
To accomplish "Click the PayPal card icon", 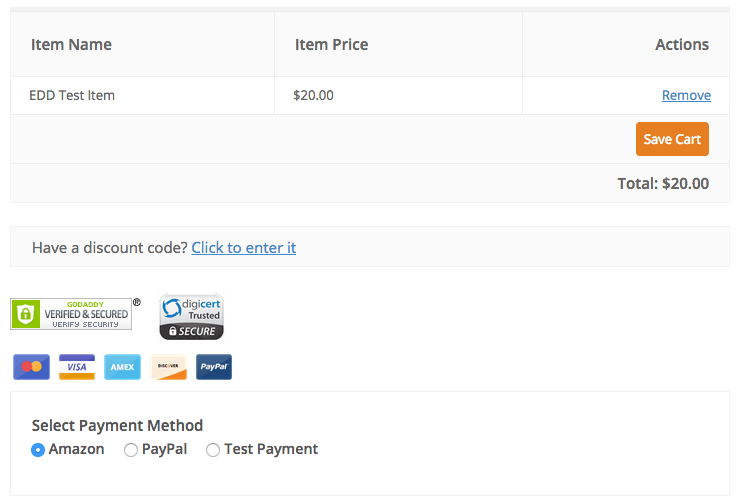I will point(214,367).
